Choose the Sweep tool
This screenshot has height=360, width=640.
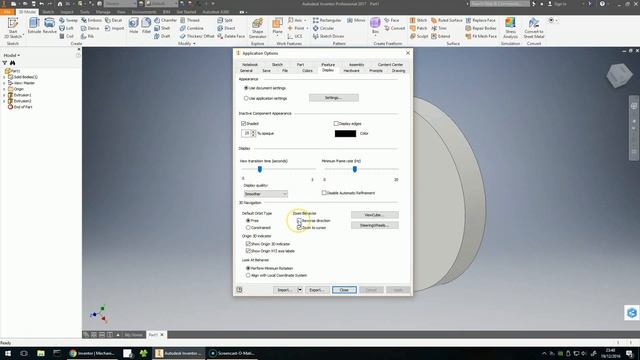point(68,20)
